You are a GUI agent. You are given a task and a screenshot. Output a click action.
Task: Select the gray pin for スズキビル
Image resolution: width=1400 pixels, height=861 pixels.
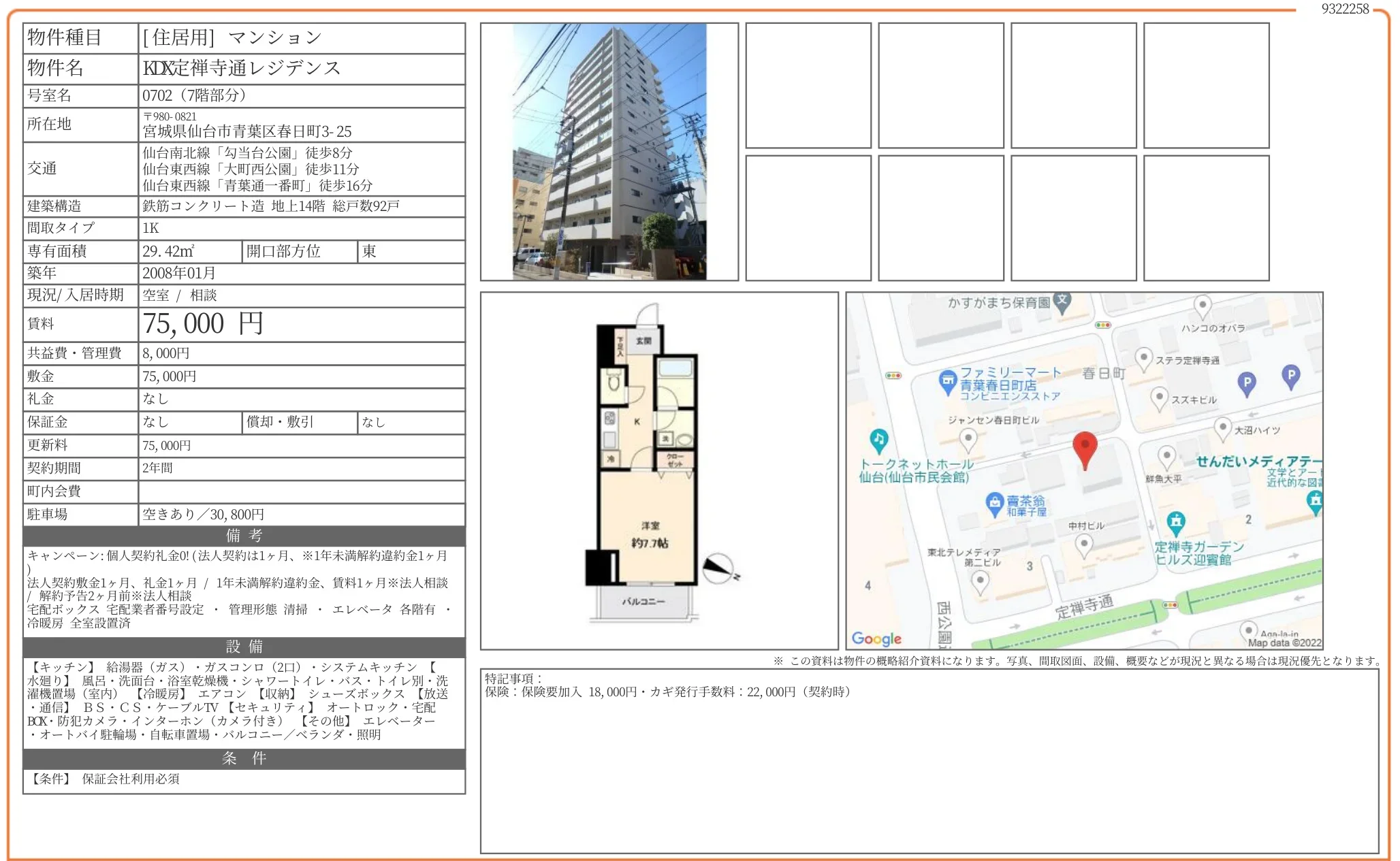coord(1159,397)
